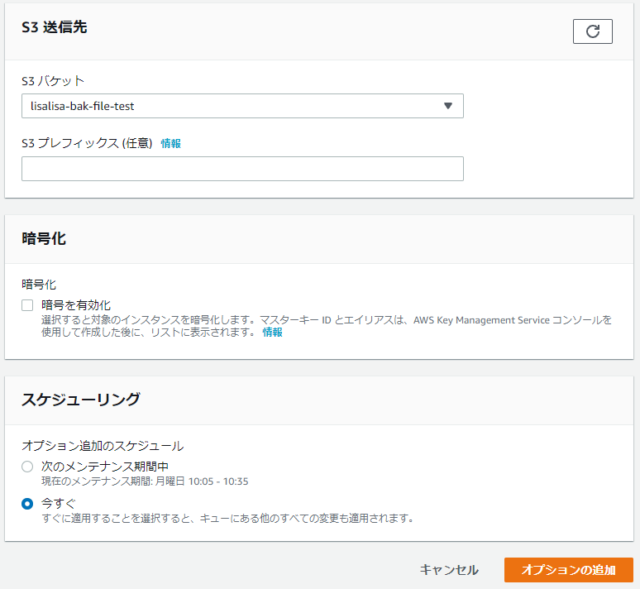The width and height of the screenshot is (640, 589).
Task: Select the 次のメンテナンス期間中 radio button
Action: (x=27, y=467)
